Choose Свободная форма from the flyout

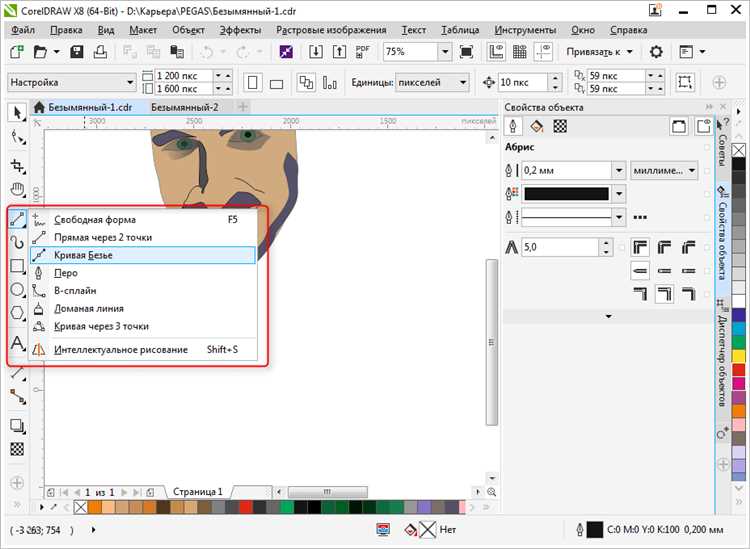[x=143, y=220]
